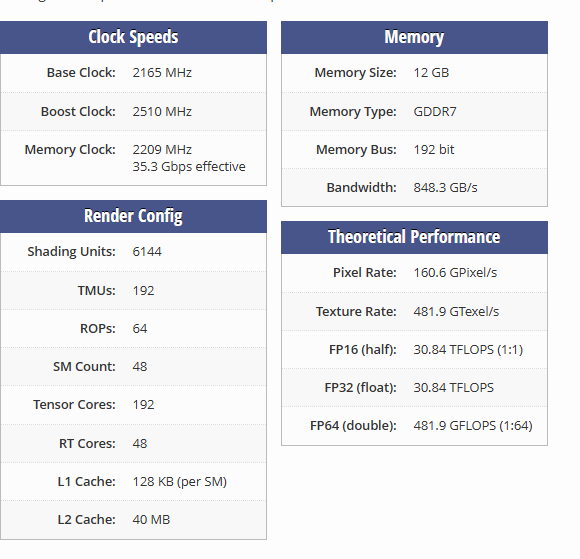
Task: Click the Pixel Rate 160.6 GPixel/s value
Action: (455, 273)
